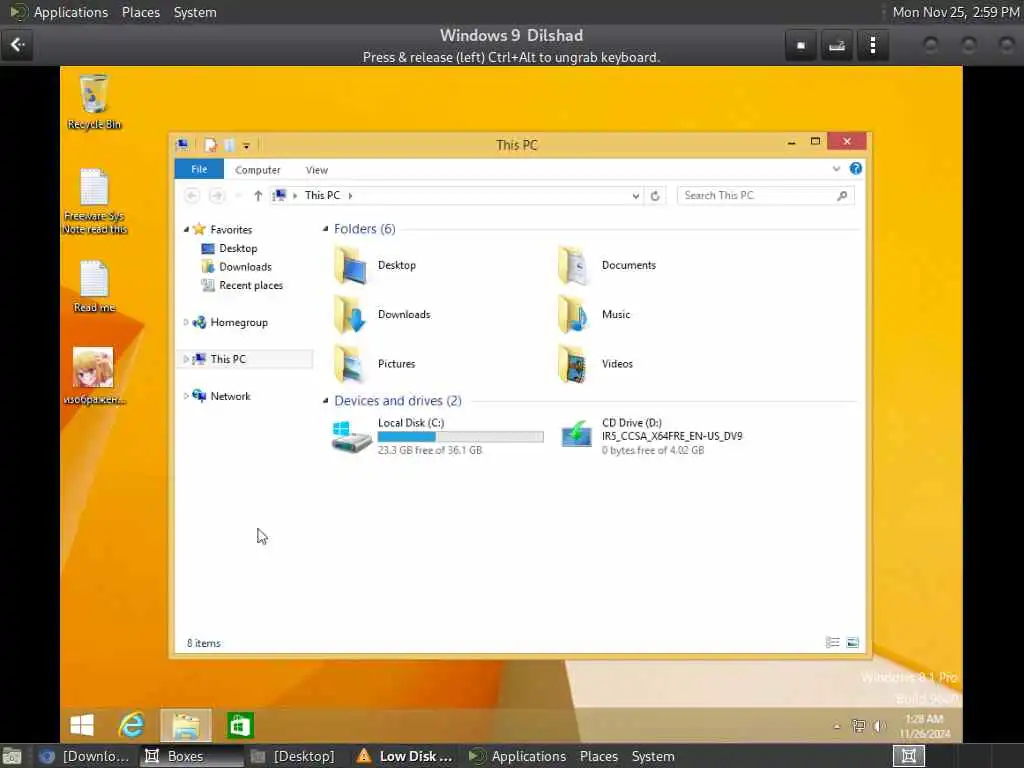Select Network in the navigation pane

coord(231,396)
